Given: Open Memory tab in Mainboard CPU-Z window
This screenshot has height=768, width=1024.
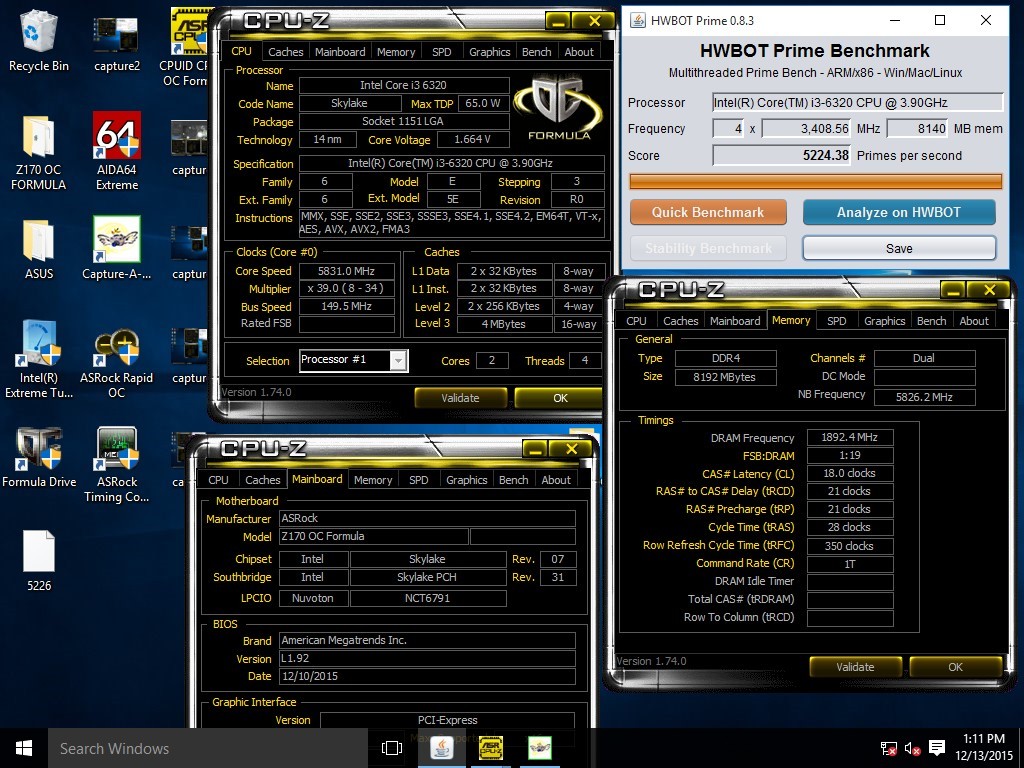Looking at the screenshot, I should point(372,479).
